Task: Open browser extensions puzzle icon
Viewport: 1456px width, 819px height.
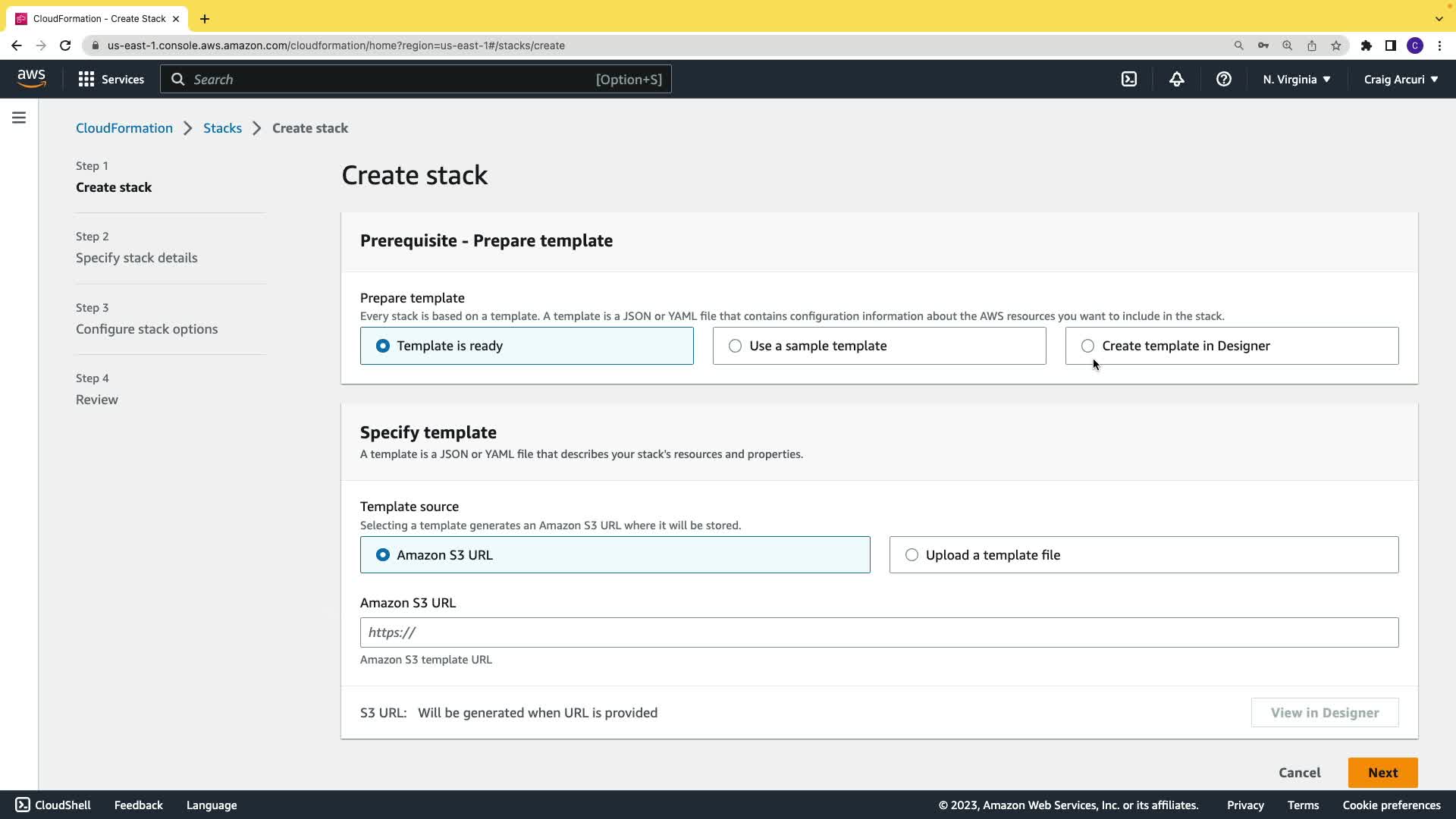Action: click(x=1366, y=45)
